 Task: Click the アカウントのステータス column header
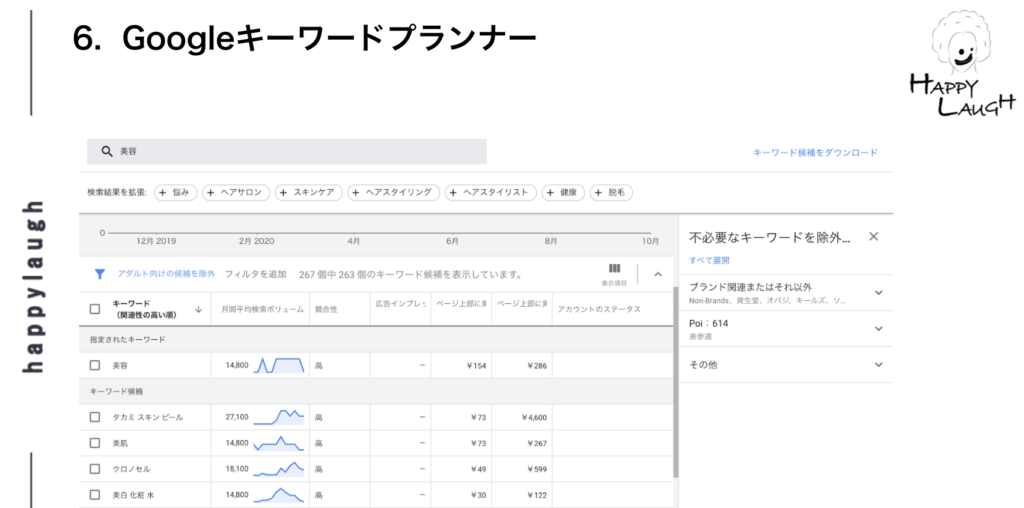(599, 310)
